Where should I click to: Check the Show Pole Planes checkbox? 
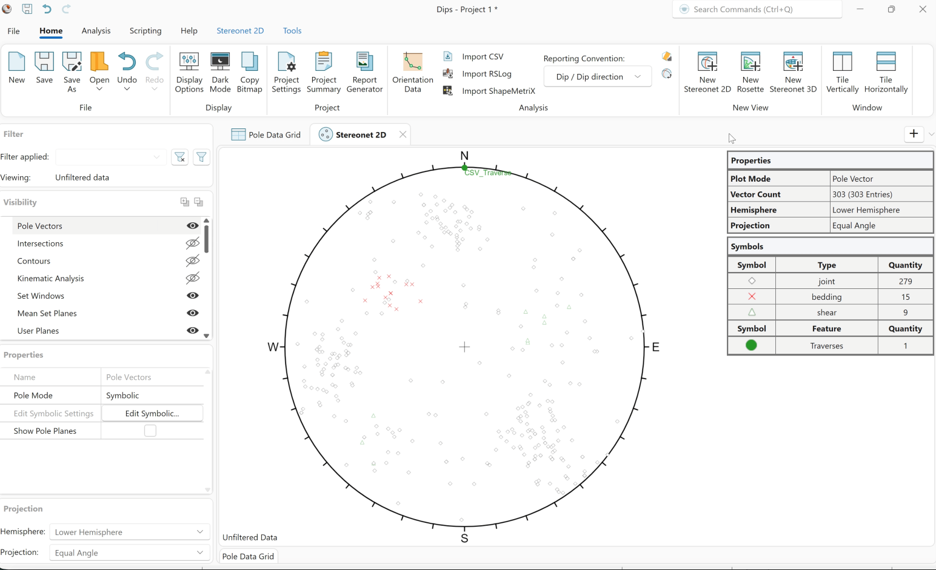click(x=150, y=430)
